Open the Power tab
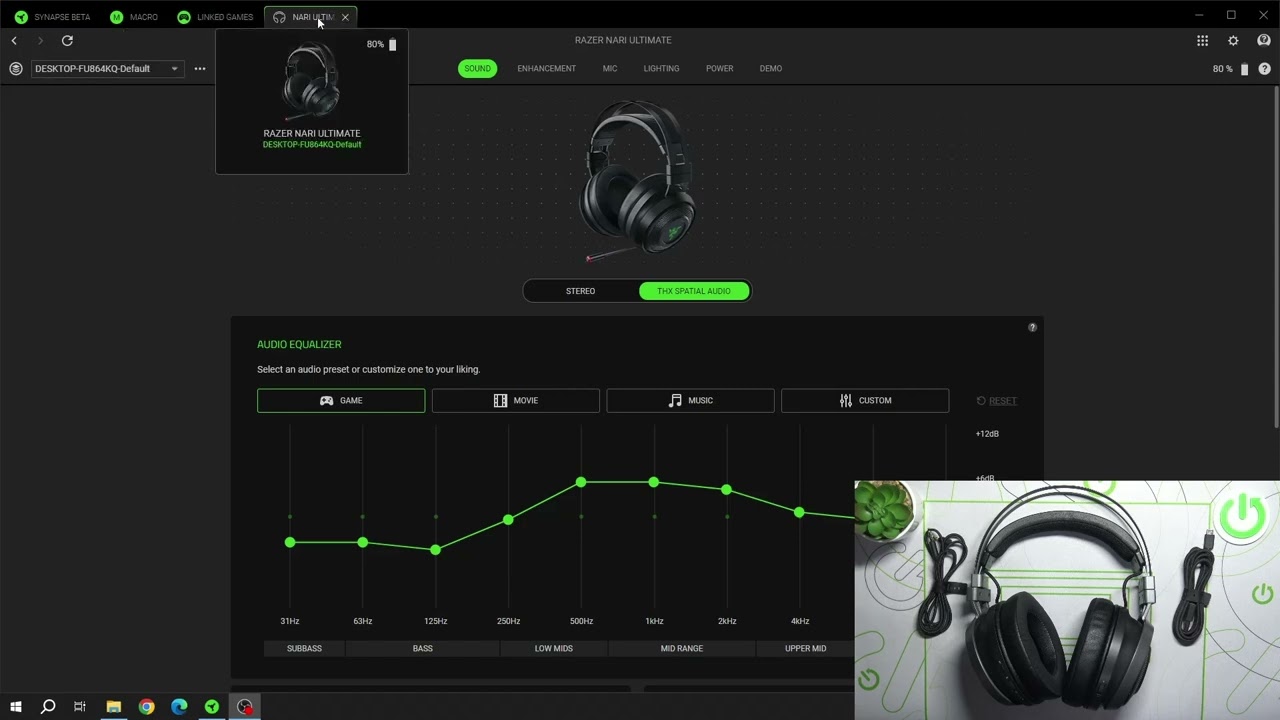 [719, 69]
